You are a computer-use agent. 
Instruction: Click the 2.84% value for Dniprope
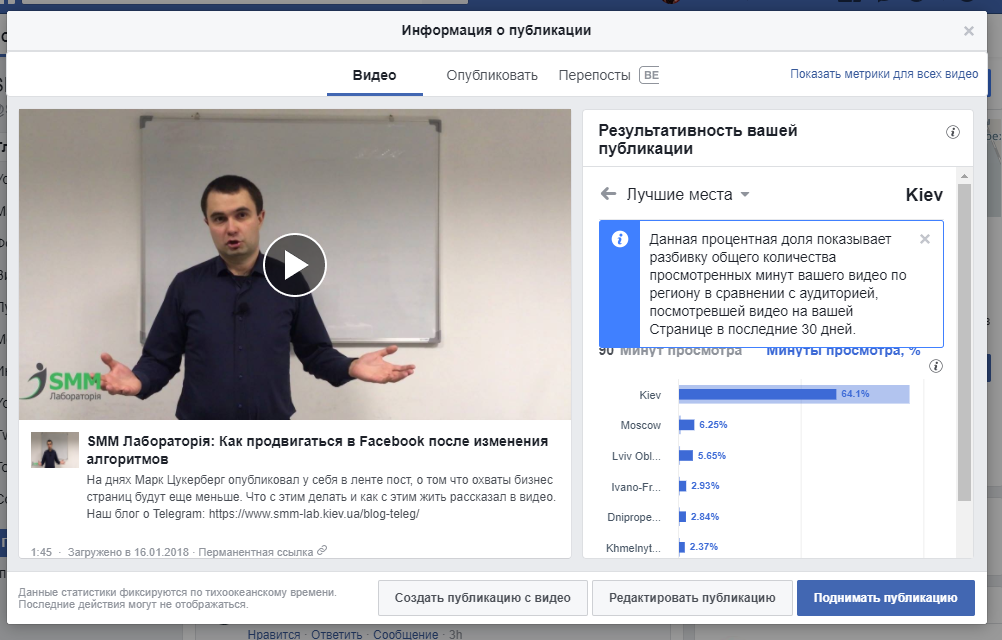(705, 516)
